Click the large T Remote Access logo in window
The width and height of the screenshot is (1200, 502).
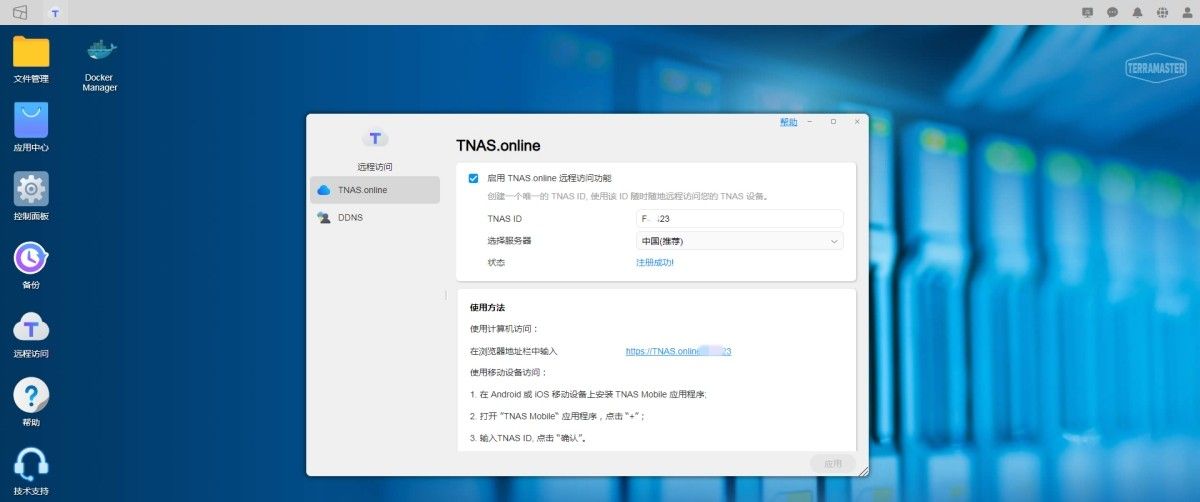click(x=375, y=138)
